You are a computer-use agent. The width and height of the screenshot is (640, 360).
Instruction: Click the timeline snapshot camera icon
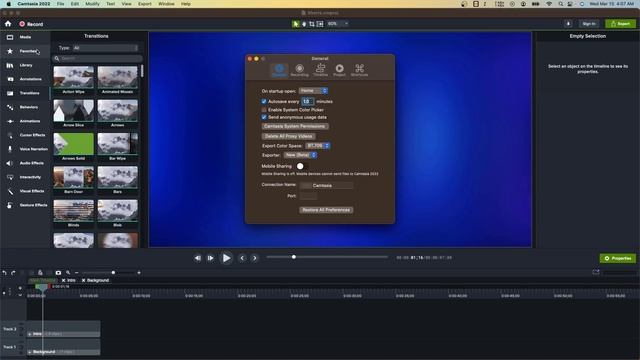pos(58,273)
